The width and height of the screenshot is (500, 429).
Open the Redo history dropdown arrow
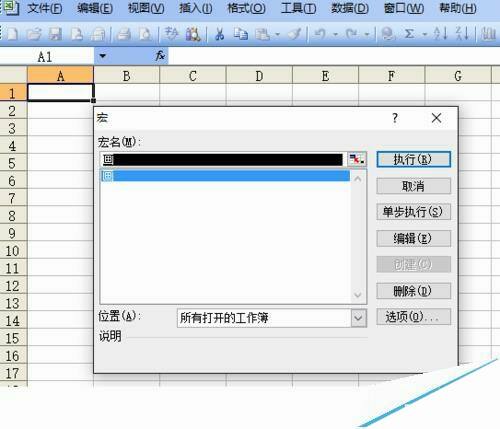[367, 34]
